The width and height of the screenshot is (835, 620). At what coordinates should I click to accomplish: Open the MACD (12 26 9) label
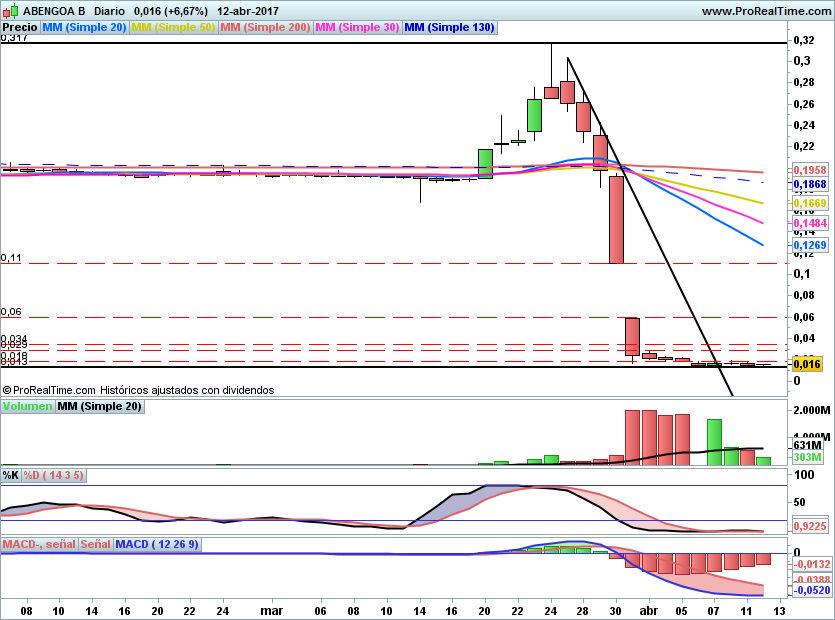tap(157, 545)
